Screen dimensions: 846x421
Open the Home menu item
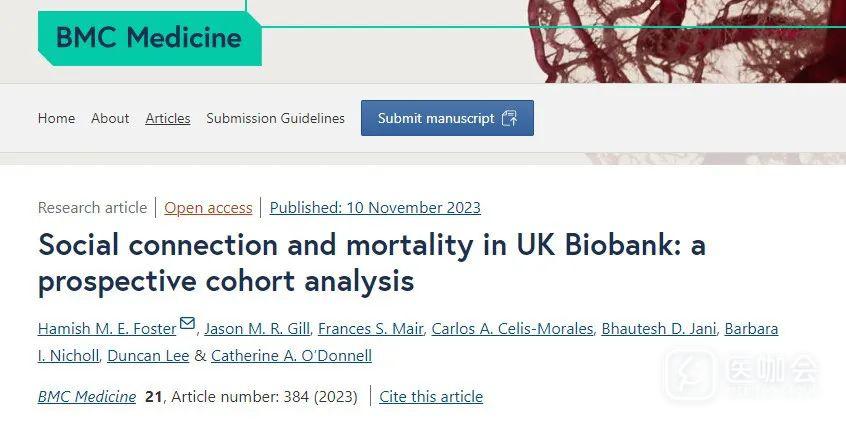coord(56,118)
